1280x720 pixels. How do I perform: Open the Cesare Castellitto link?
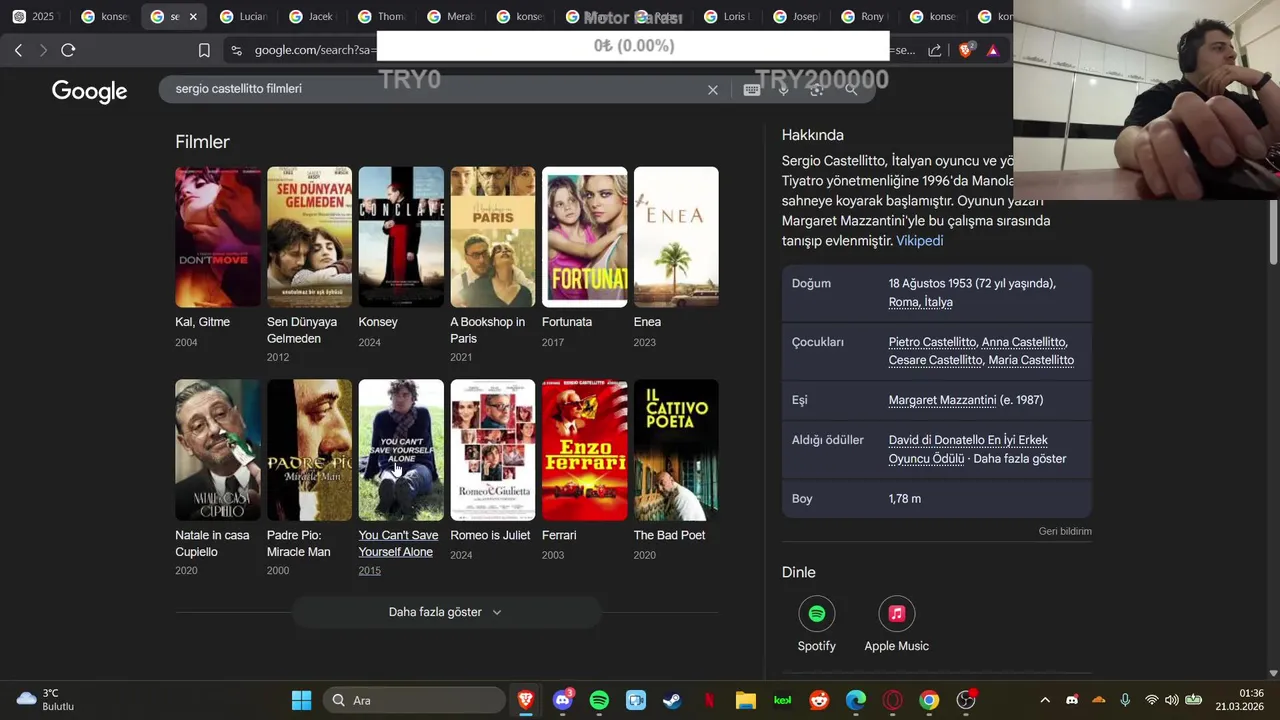click(935, 360)
